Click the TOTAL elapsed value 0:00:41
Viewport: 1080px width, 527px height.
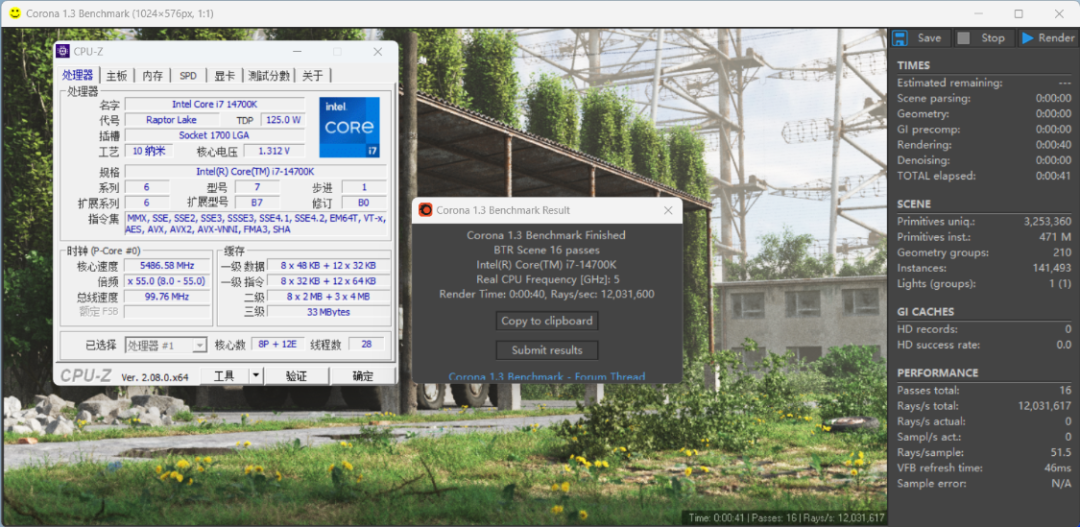[1054, 176]
